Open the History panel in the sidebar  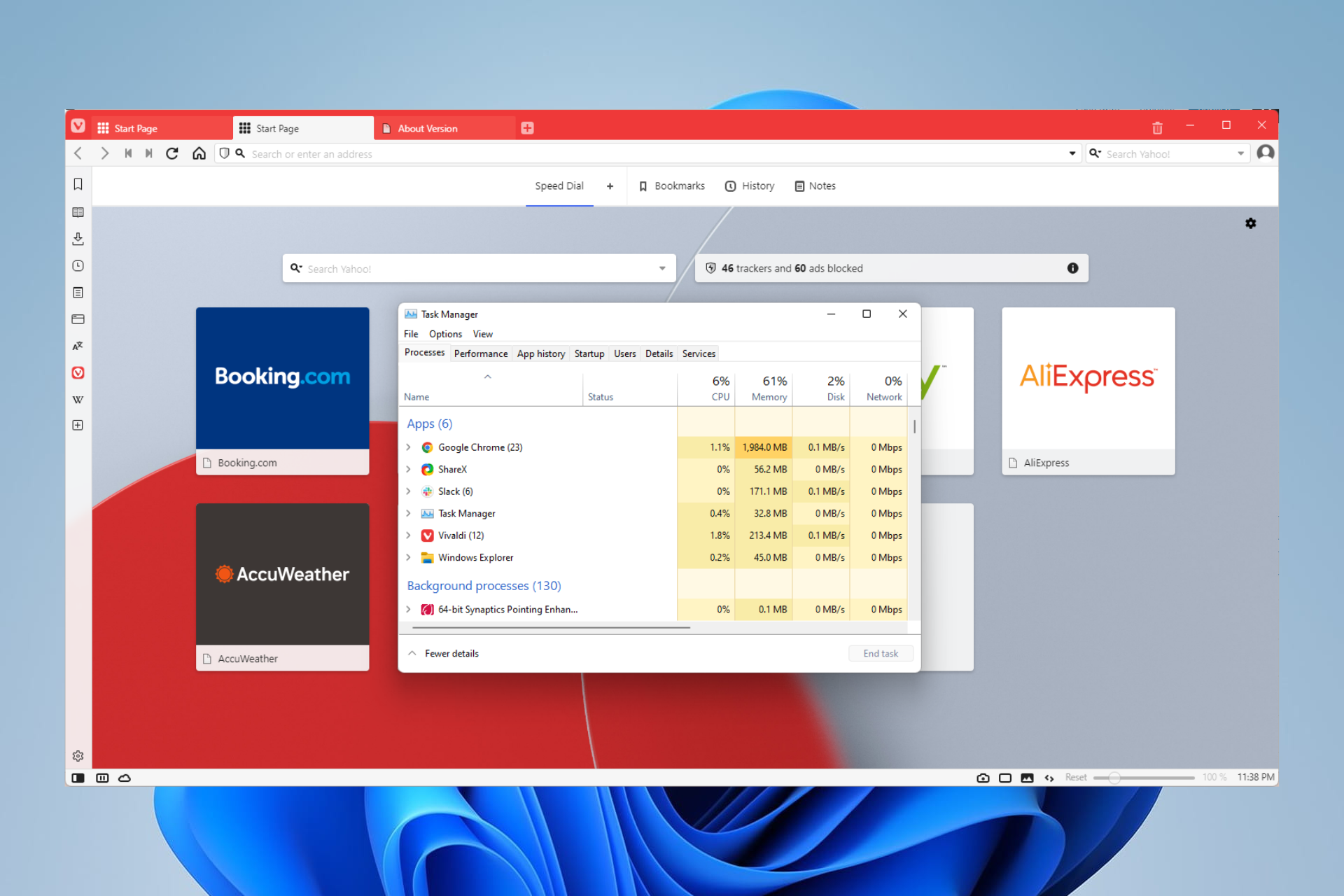click(78, 266)
